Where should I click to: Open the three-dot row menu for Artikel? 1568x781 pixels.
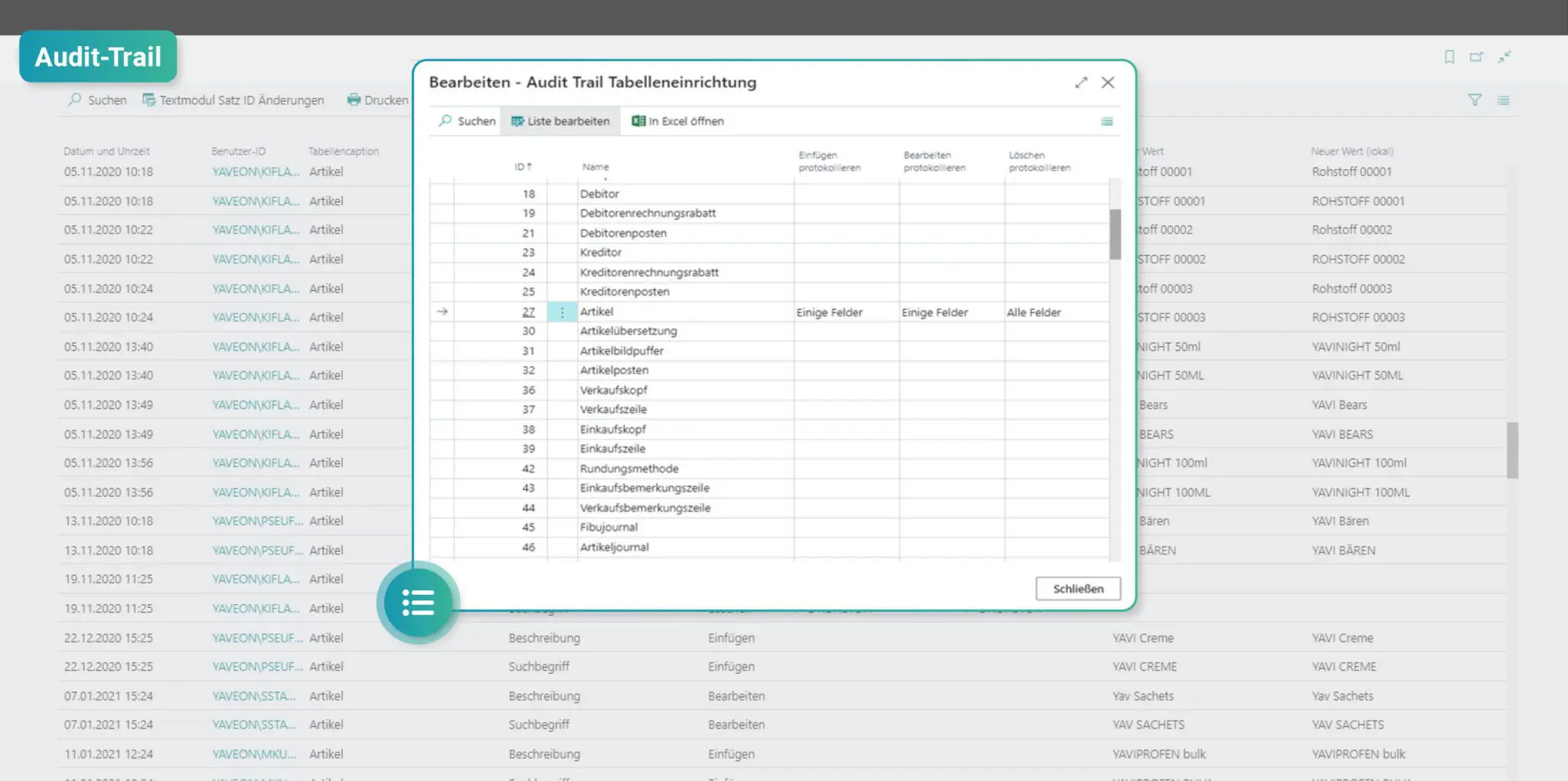point(562,312)
